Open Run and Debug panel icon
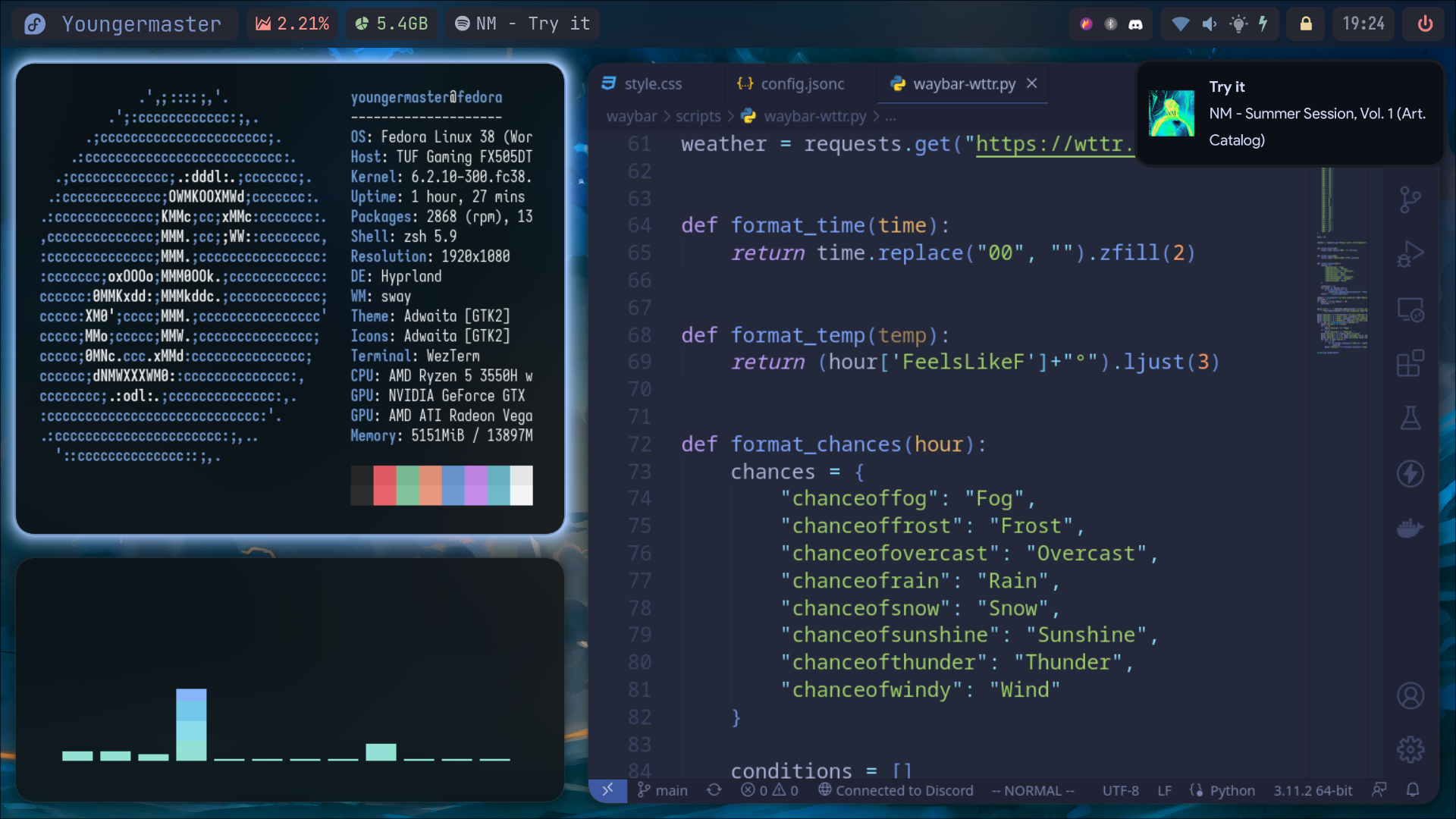This screenshot has height=819, width=1456. point(1410,254)
